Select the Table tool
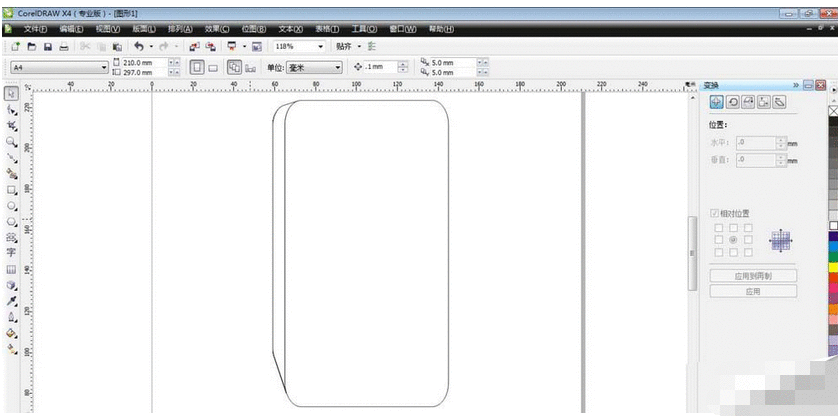This screenshot has height=417, width=838. click(12, 269)
